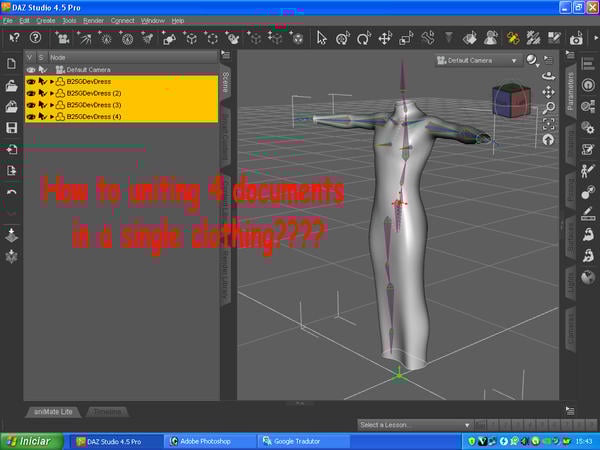Expand the B25GDevDress (4) node

[52, 117]
